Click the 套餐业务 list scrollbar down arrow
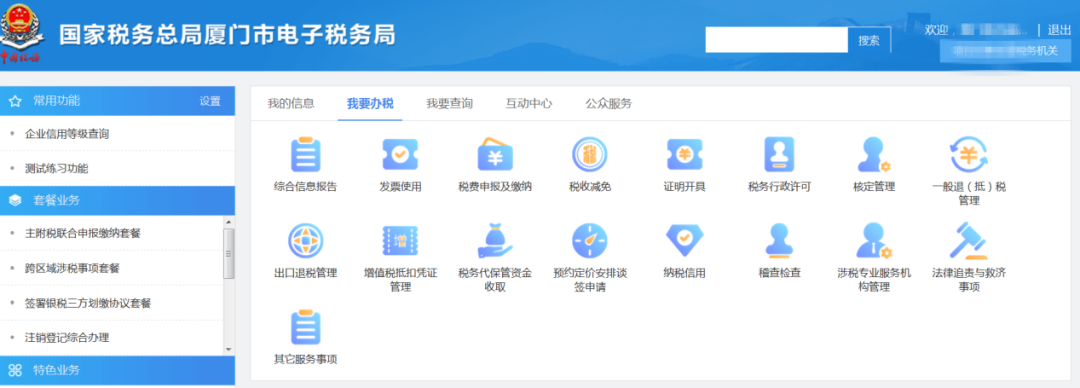The width and height of the screenshot is (1080, 388). (229, 349)
